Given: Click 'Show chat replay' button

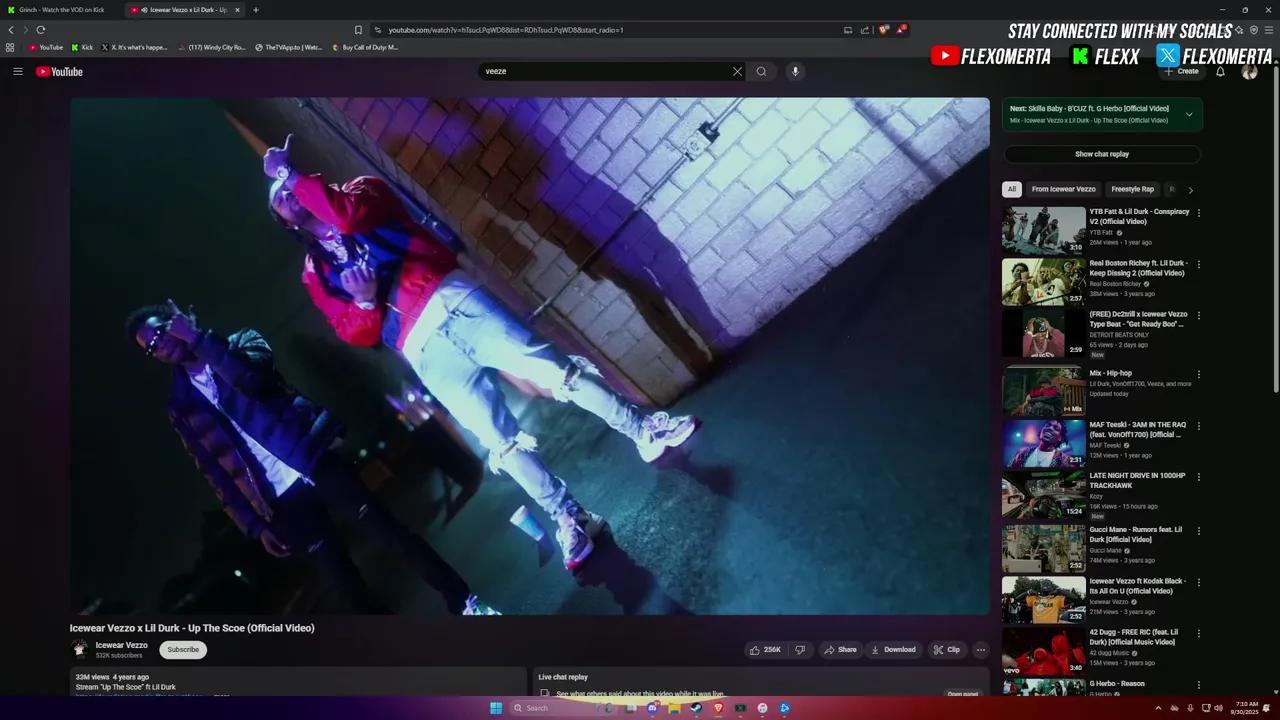Looking at the screenshot, I should click(x=1102, y=154).
